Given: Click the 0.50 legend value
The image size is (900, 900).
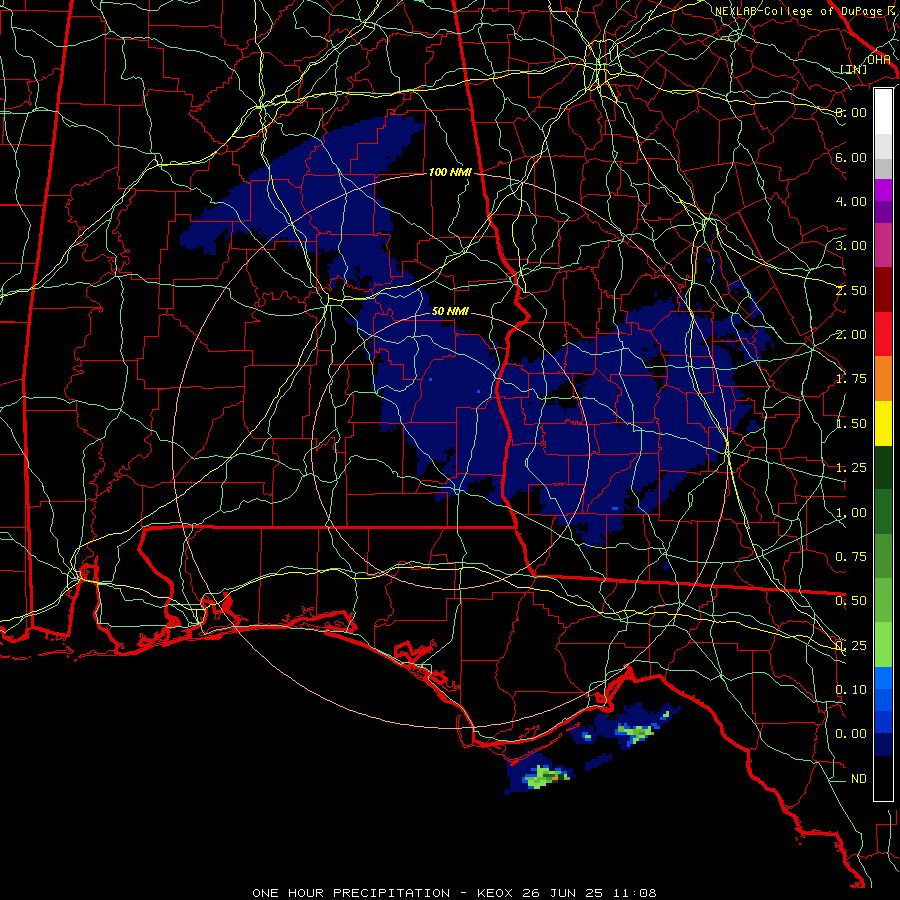Looking at the screenshot, I should [x=851, y=601].
